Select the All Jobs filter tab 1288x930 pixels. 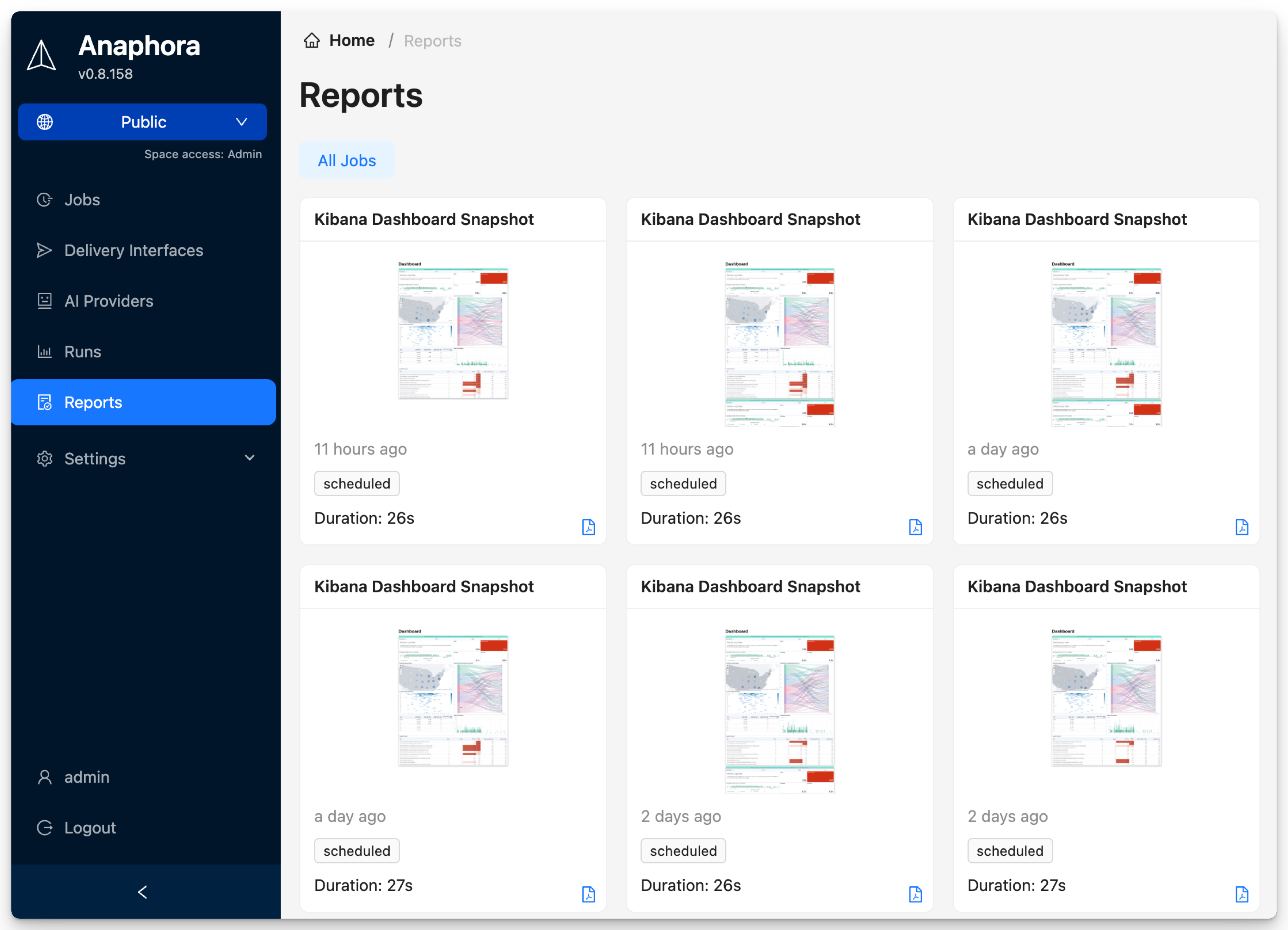346,160
